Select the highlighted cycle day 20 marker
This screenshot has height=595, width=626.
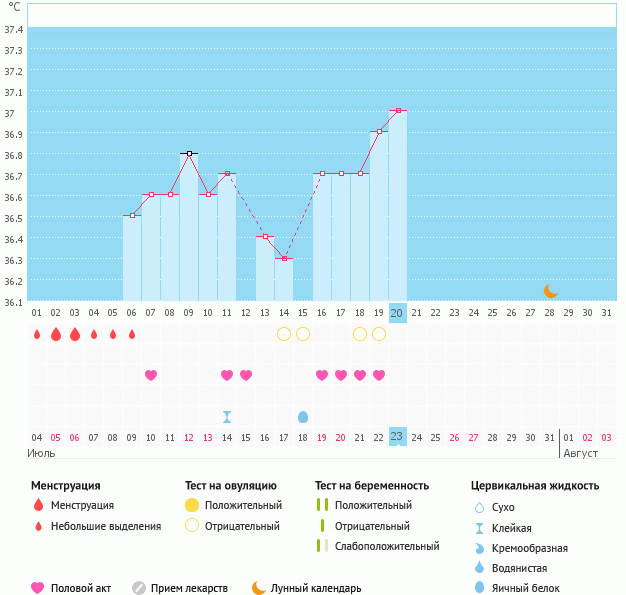pos(398,313)
